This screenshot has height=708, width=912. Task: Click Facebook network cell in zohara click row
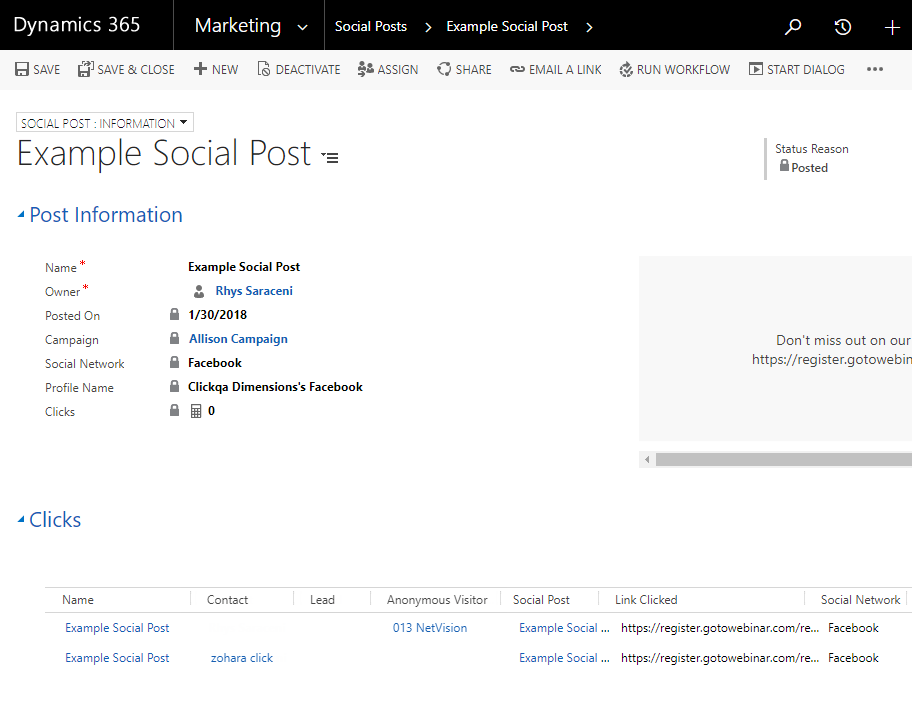point(853,658)
